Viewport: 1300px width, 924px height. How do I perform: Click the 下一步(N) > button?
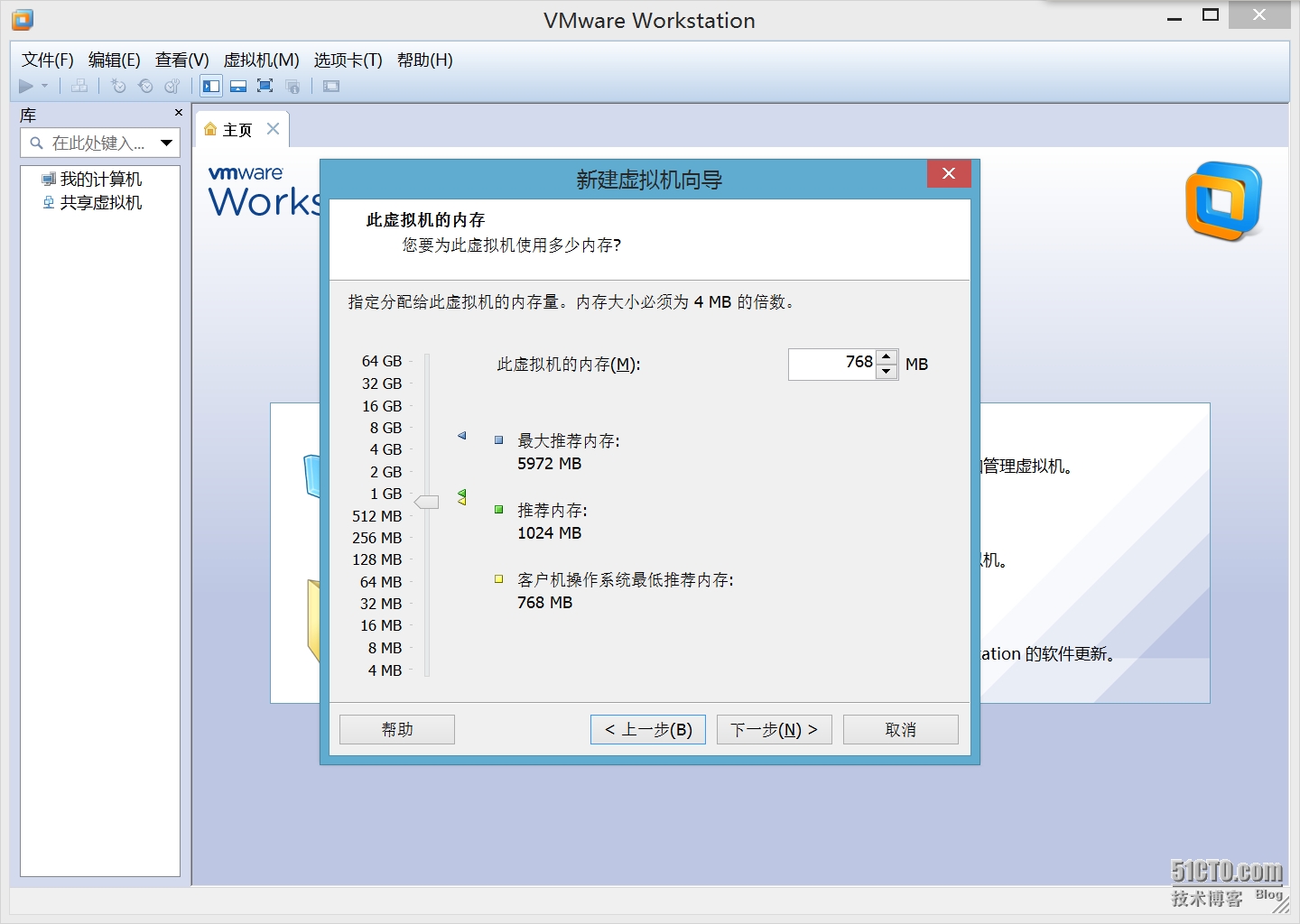click(775, 729)
